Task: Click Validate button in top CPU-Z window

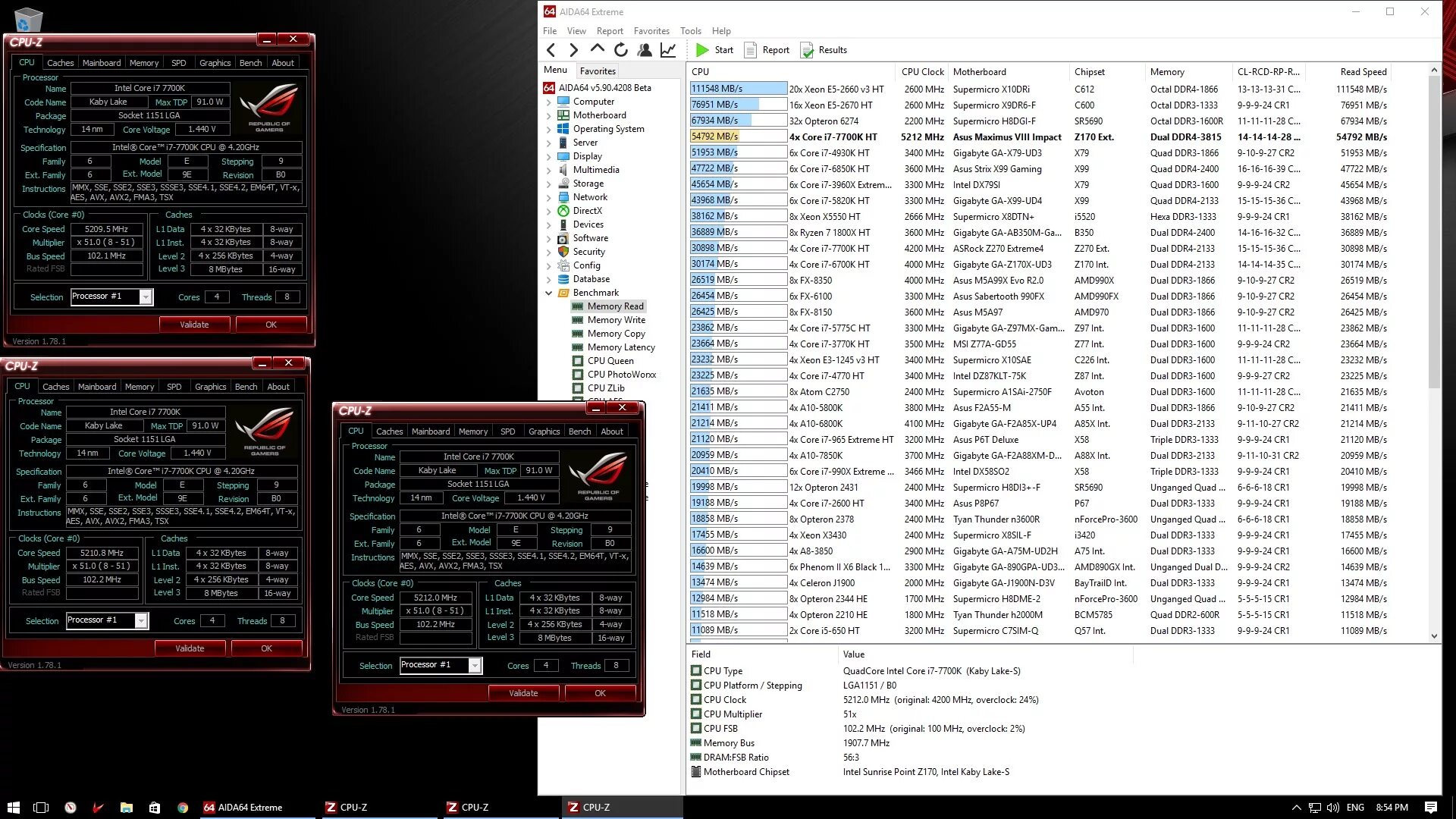Action: point(194,325)
